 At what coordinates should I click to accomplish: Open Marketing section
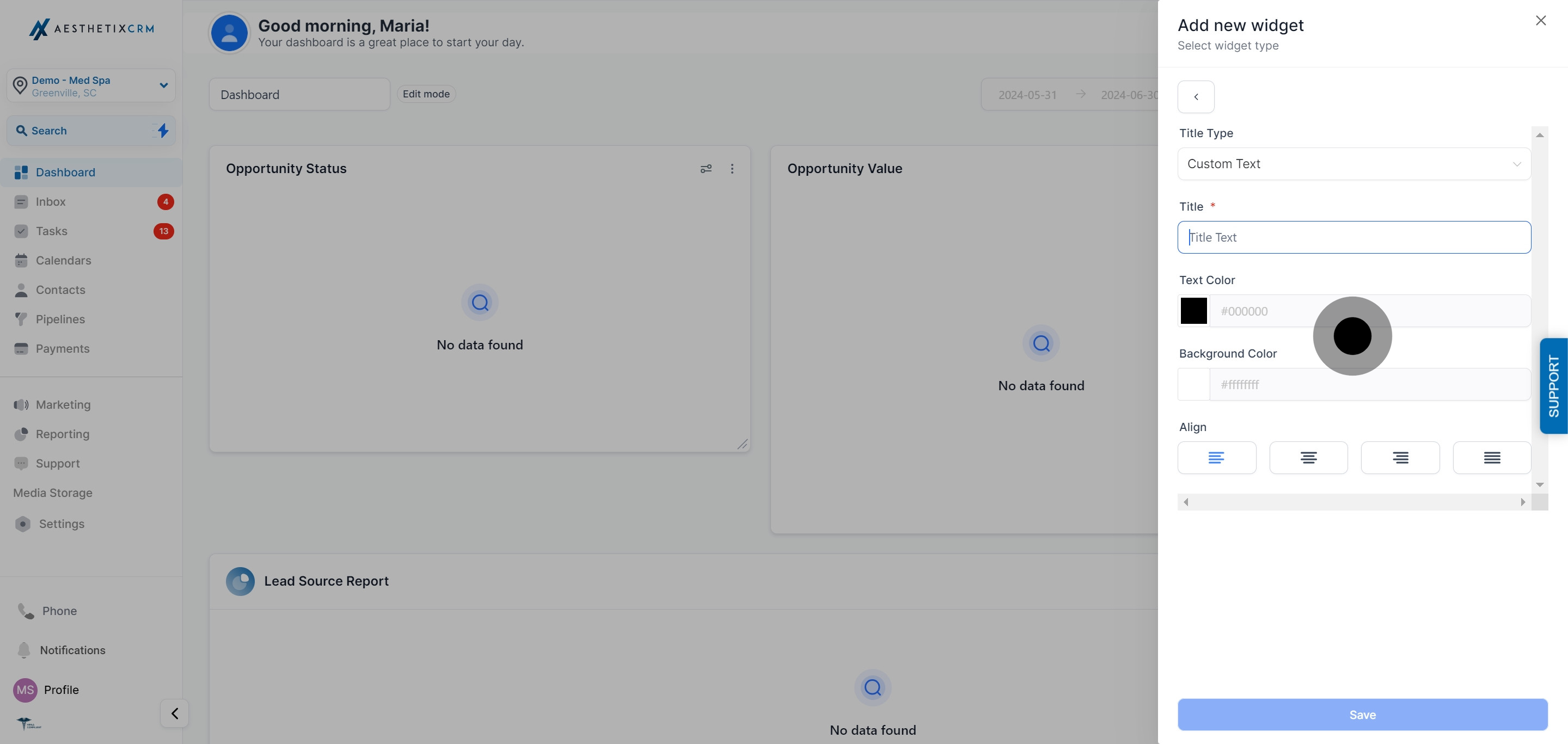pyautogui.click(x=91, y=404)
